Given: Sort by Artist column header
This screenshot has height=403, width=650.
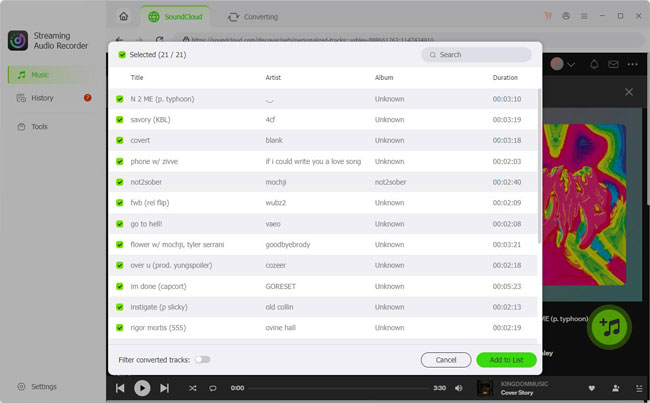Looking at the screenshot, I should coord(273,78).
